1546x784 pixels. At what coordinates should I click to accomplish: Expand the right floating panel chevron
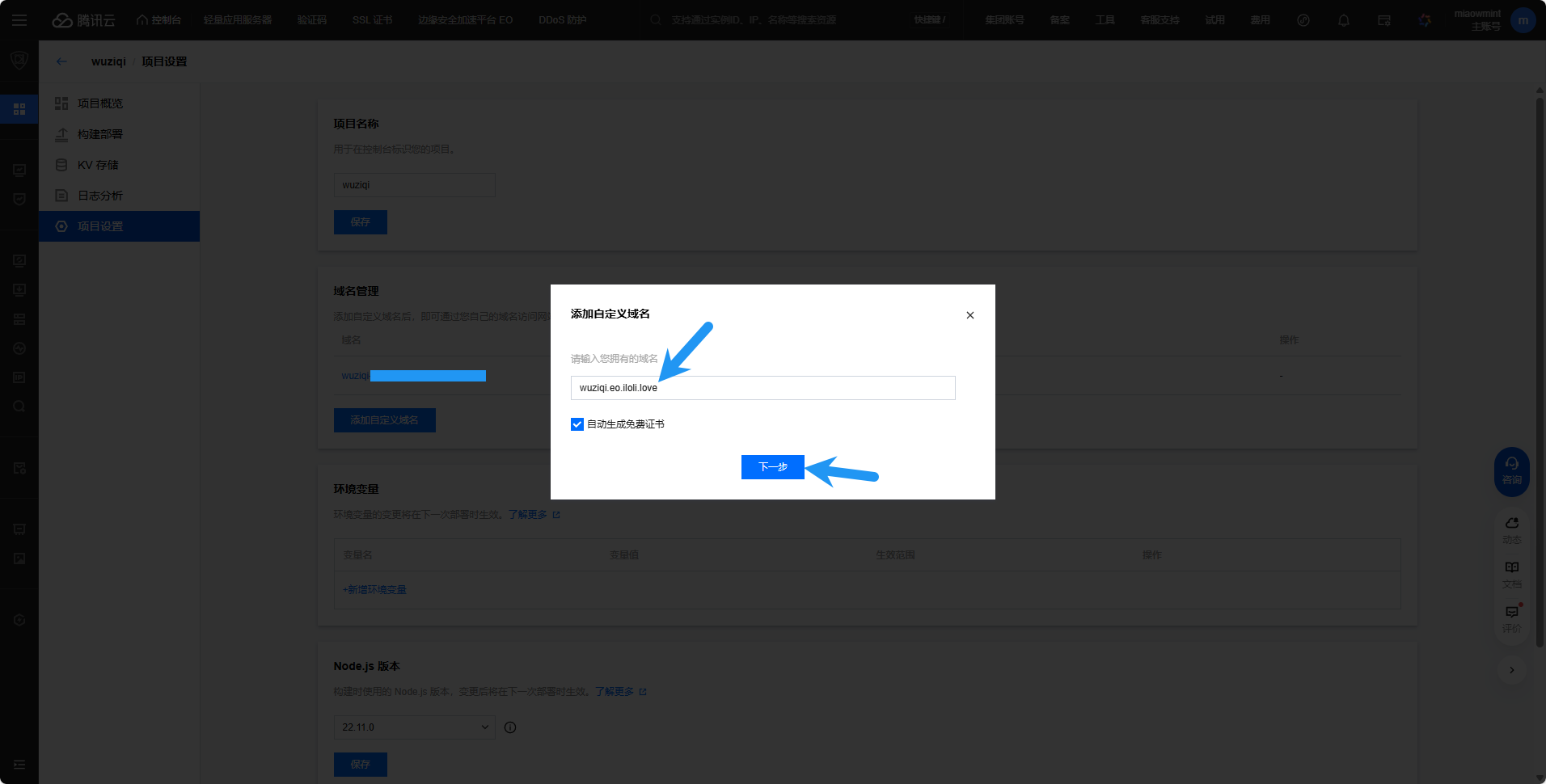coord(1511,670)
